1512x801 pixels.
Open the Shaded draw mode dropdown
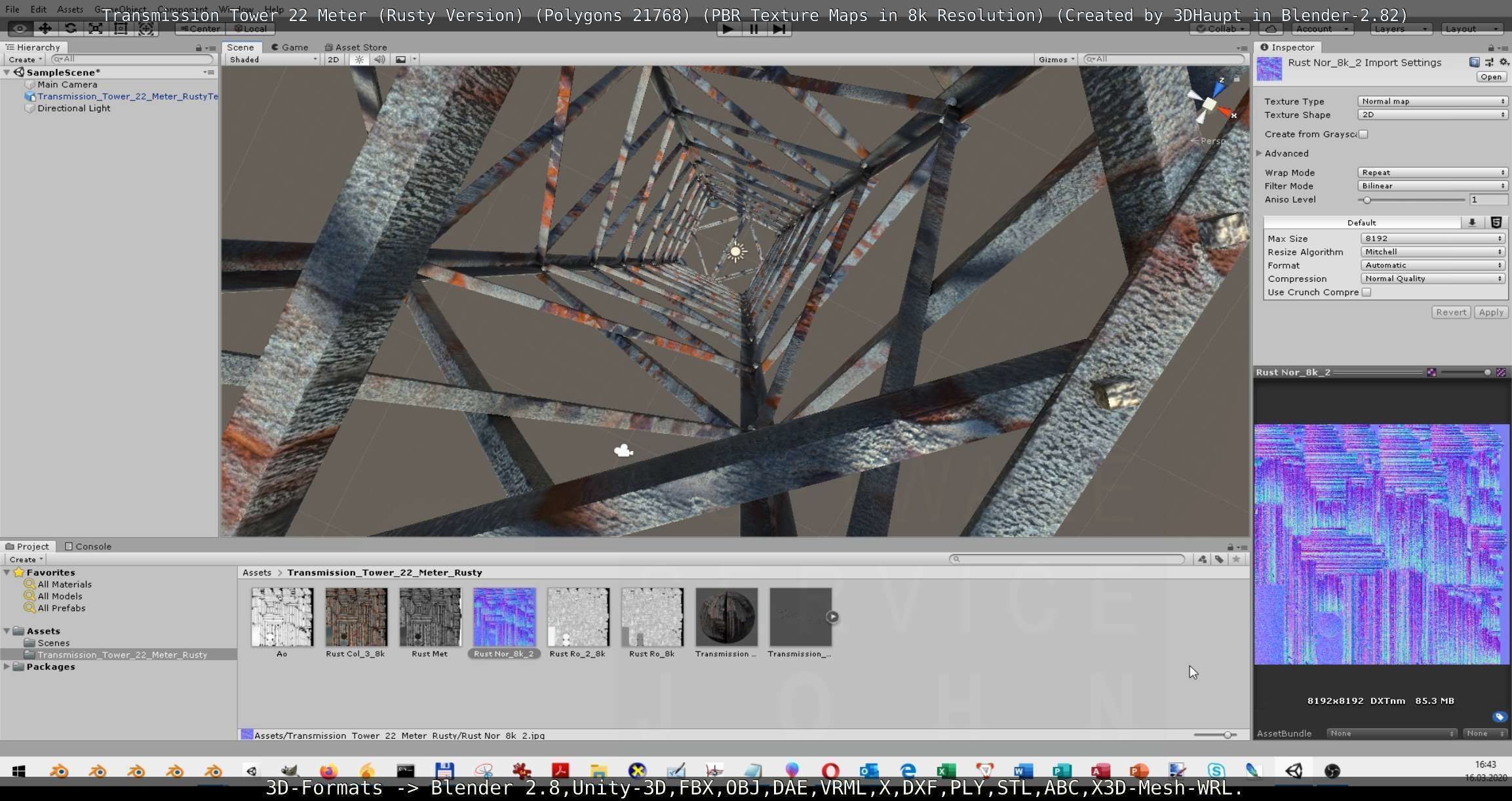click(273, 60)
